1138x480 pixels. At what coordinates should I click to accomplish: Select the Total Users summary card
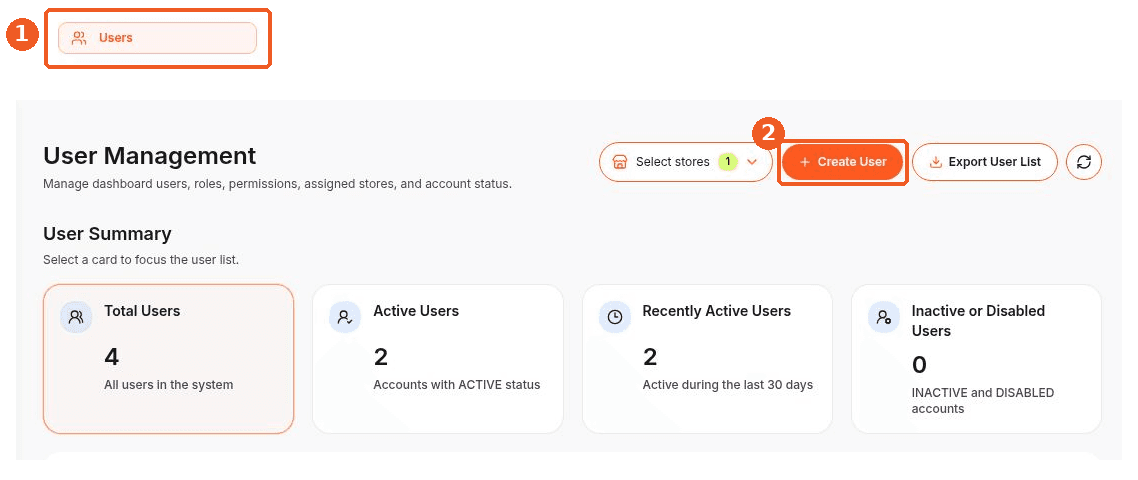(x=168, y=359)
